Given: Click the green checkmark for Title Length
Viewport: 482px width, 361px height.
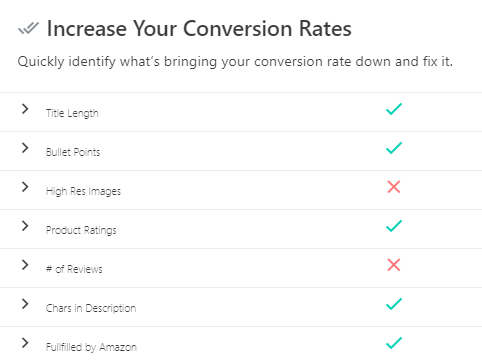Looking at the screenshot, I should (394, 109).
